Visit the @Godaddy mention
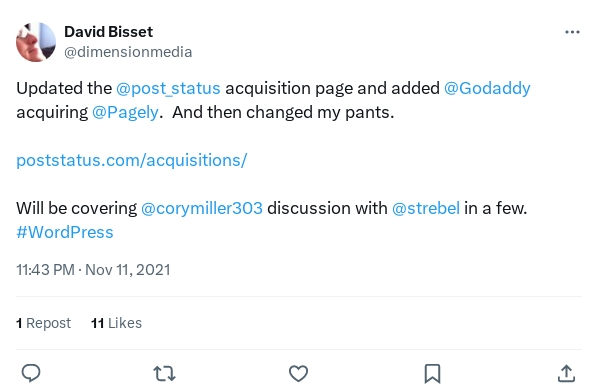This screenshot has width=598, height=387. pyautogui.click(x=487, y=88)
